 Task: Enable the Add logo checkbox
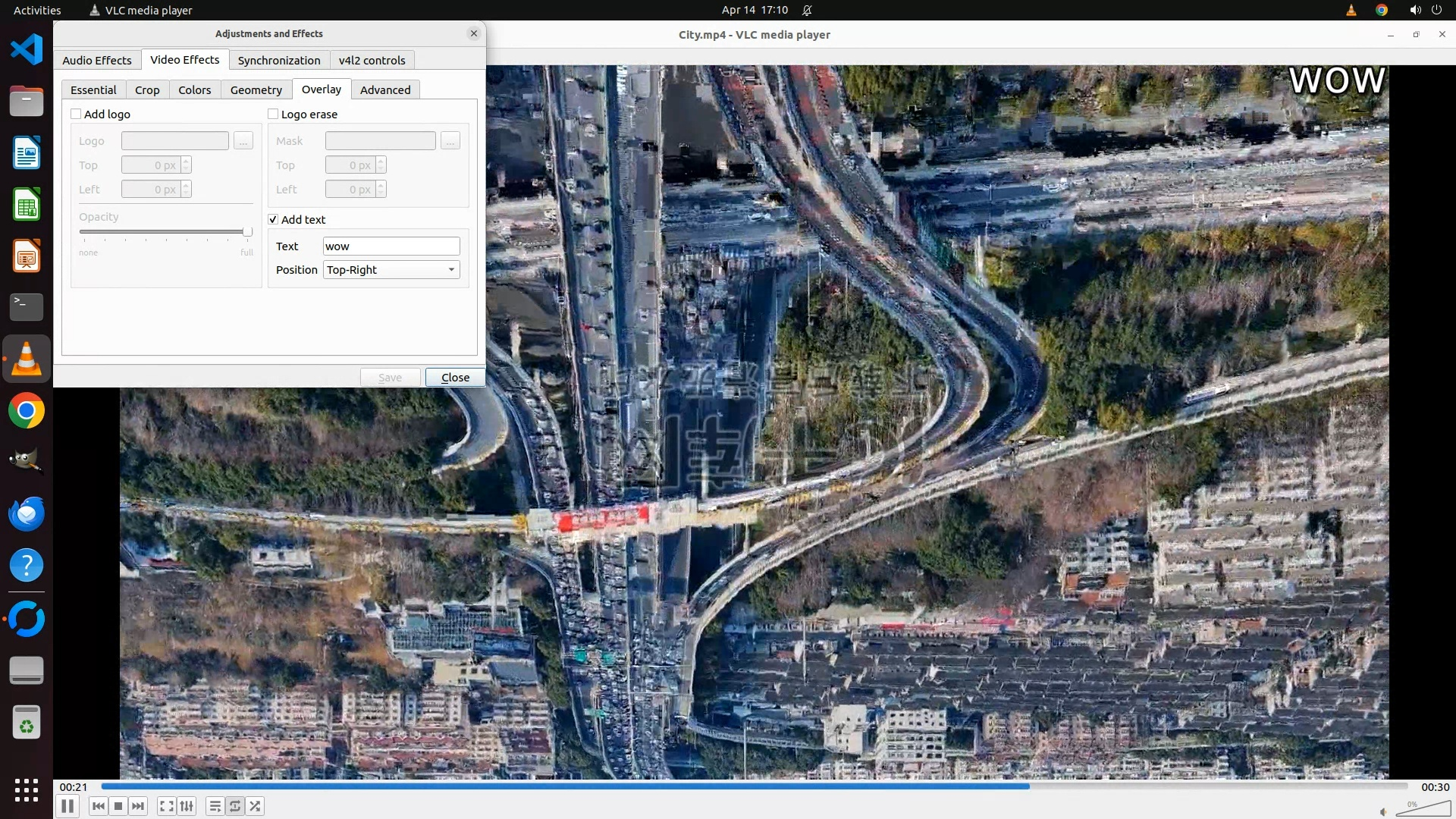click(x=76, y=114)
